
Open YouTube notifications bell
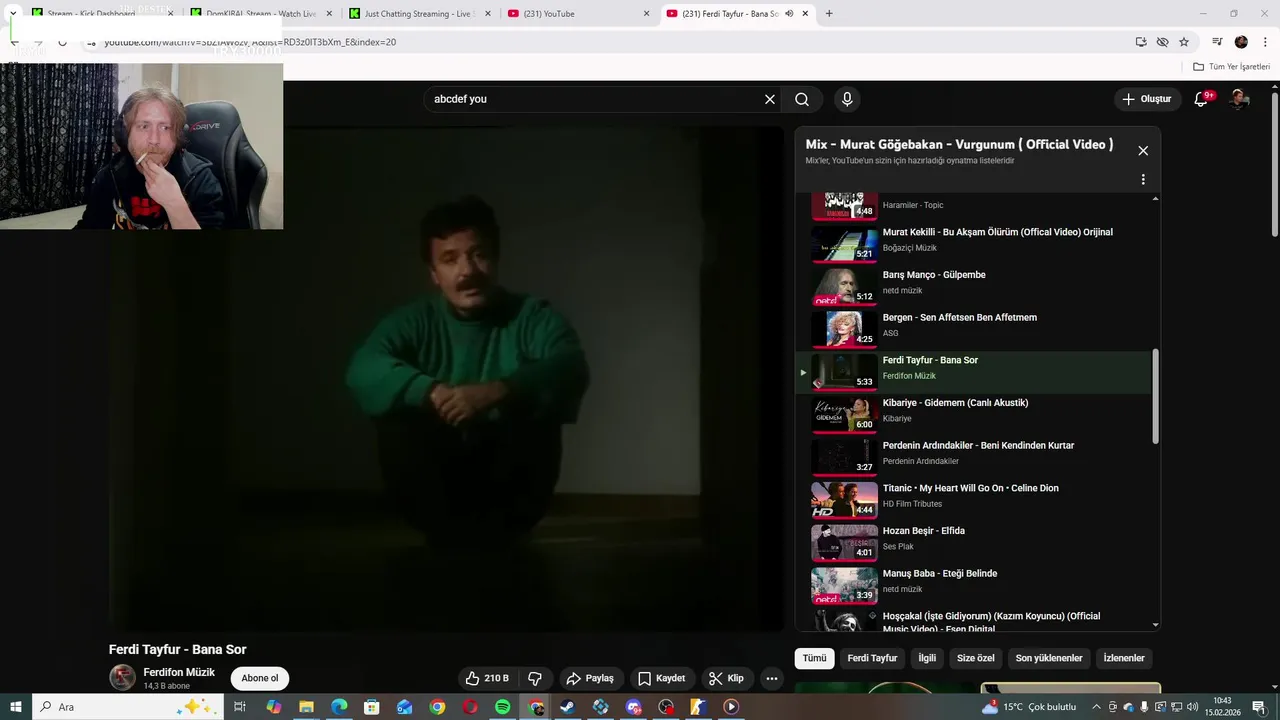pos(1202,99)
